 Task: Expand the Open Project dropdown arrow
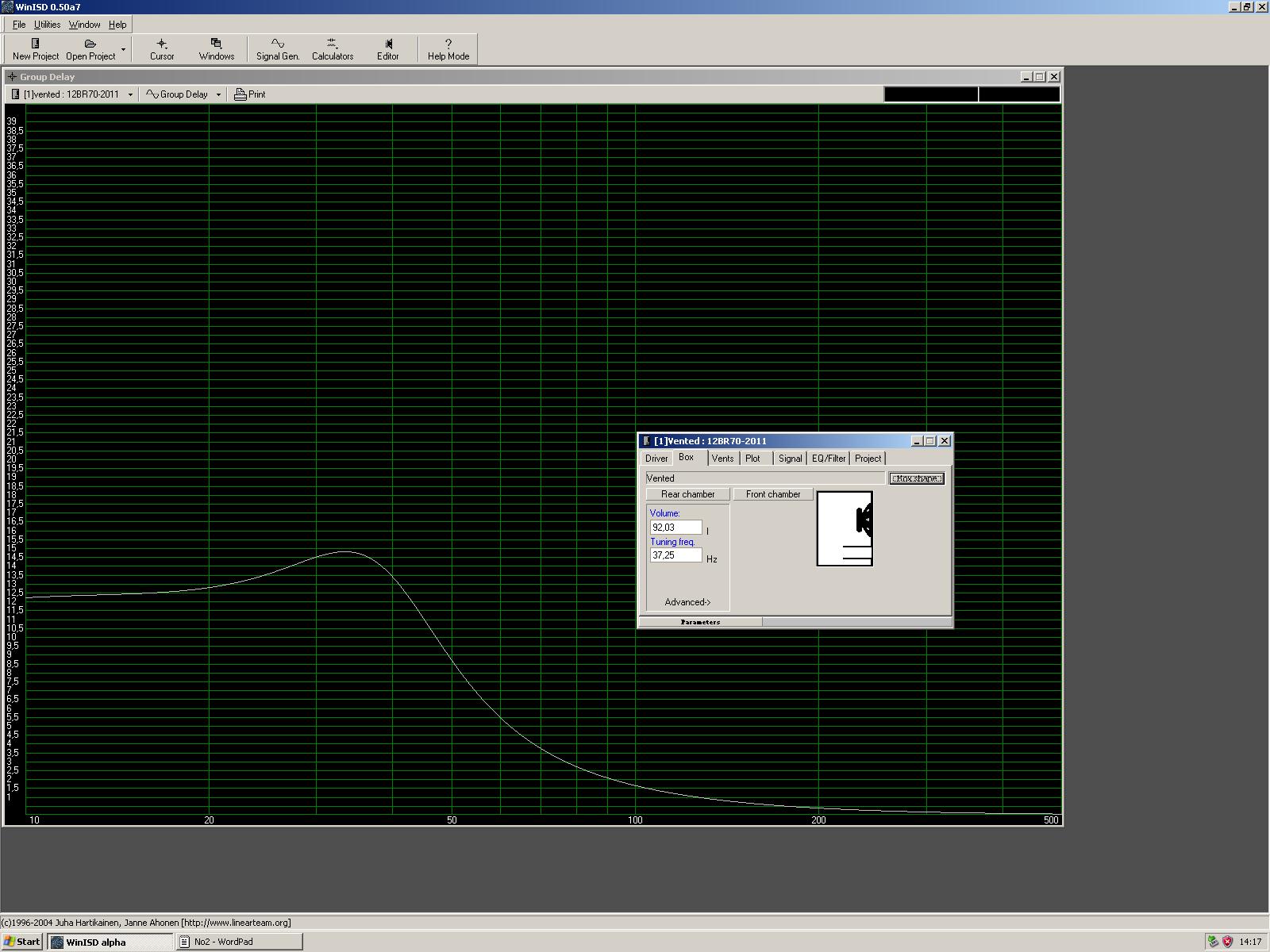tap(123, 49)
